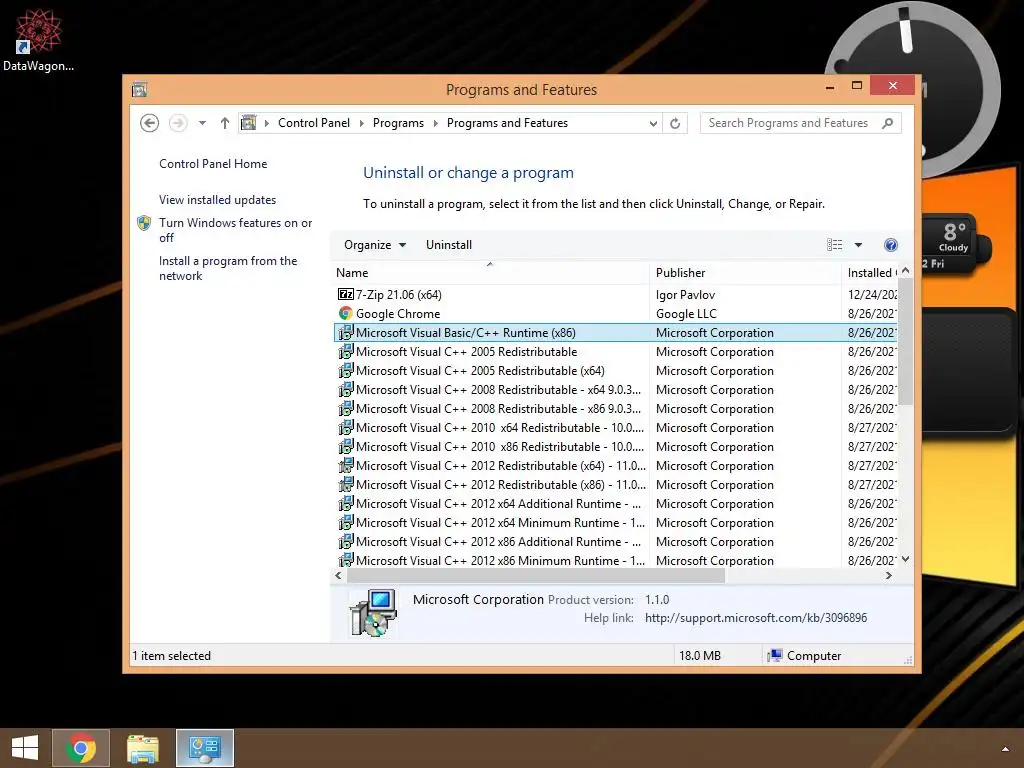This screenshot has width=1024, height=768.
Task: Select Visual C++ 2012 Redistributable (x86)
Action: coord(615,484)
